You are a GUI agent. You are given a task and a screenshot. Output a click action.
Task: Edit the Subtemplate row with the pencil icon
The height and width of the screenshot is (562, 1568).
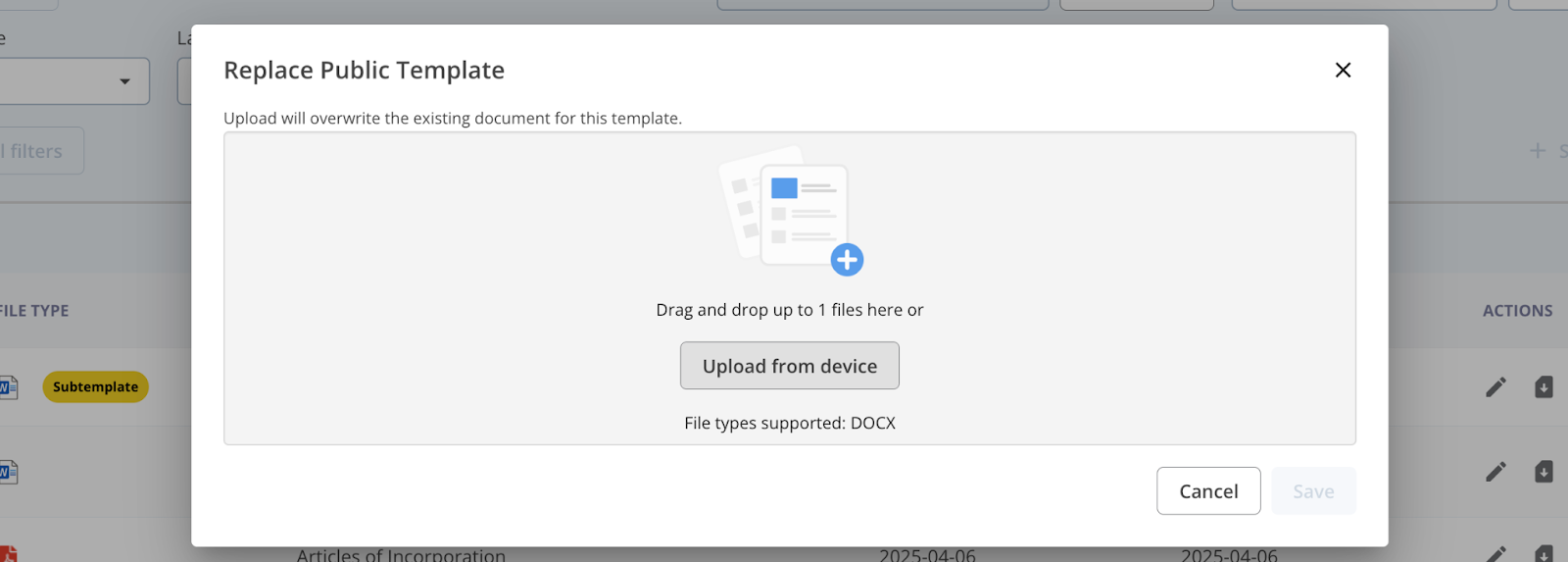1495,387
